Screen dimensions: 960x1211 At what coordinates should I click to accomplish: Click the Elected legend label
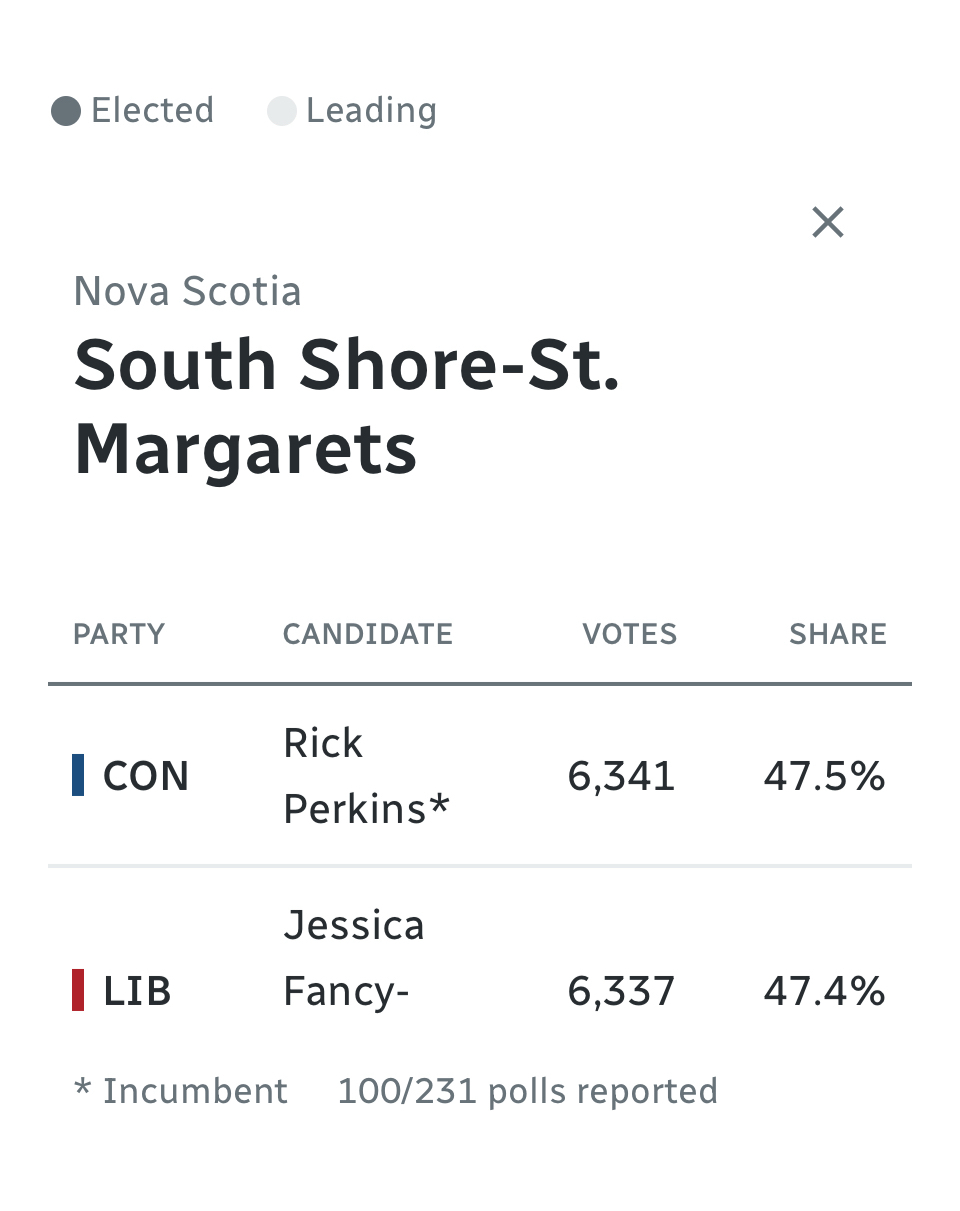pos(152,110)
